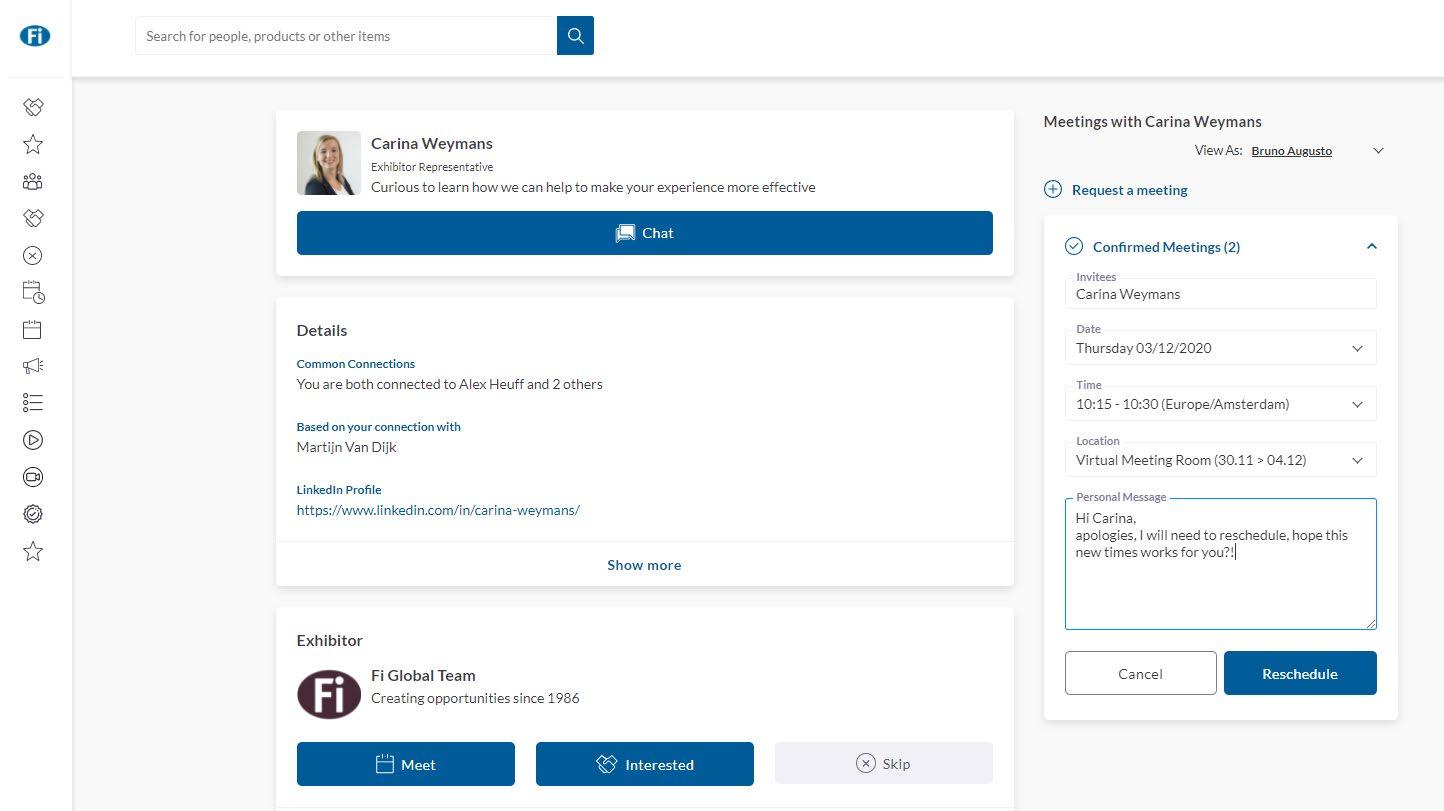Open the megaphone icon in the sidebar
This screenshot has width=1444, height=811.
(33, 366)
